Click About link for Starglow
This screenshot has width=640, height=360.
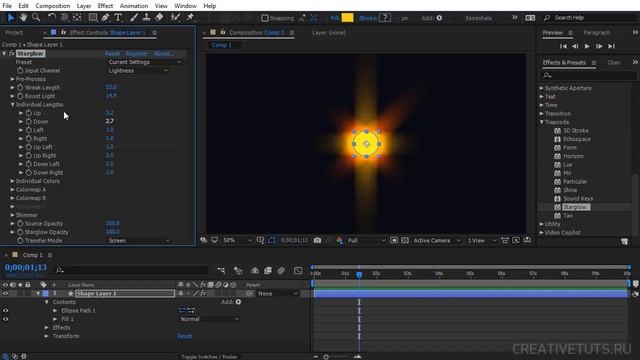tap(163, 53)
